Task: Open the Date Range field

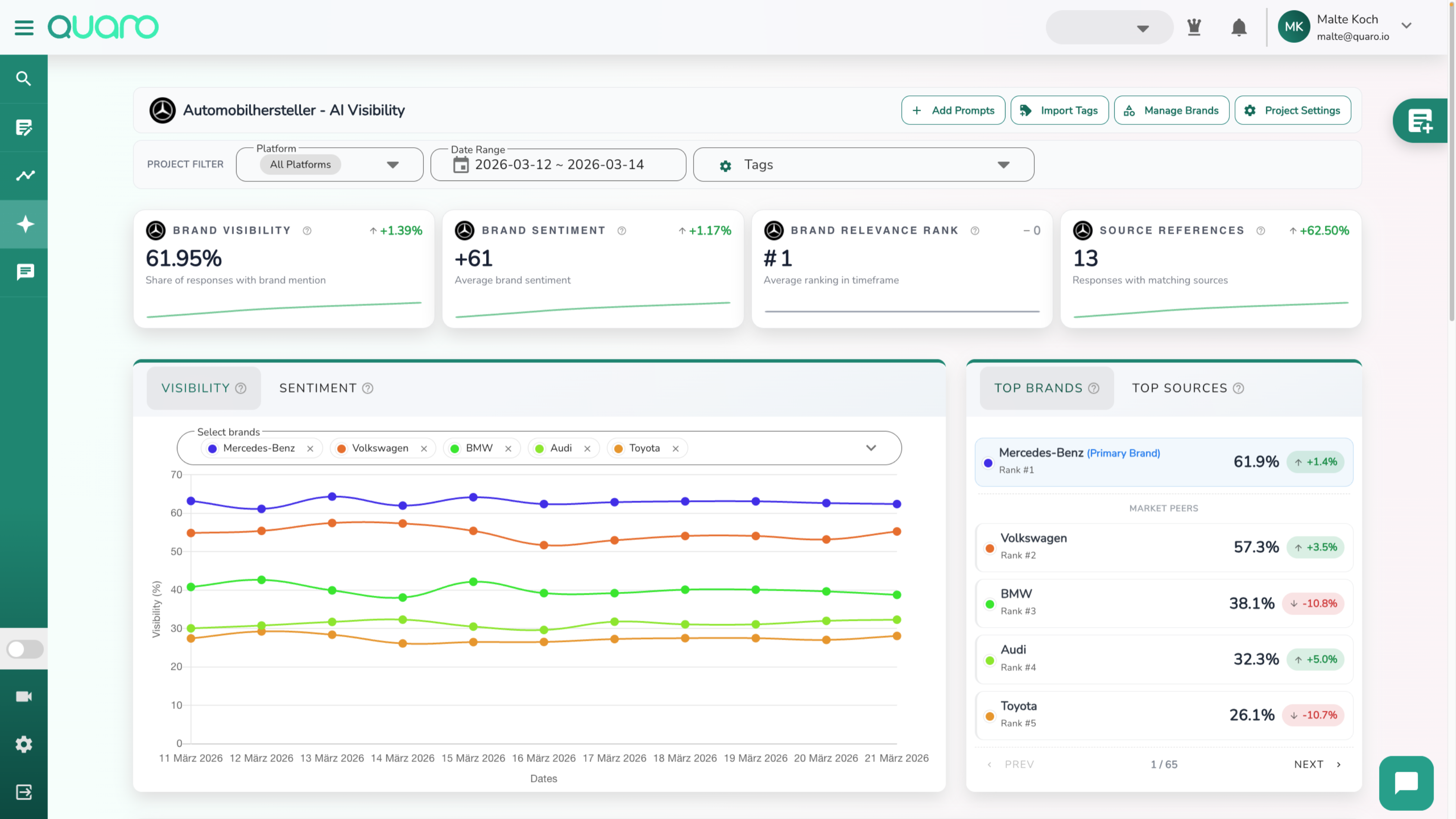Action: pyautogui.click(x=558, y=164)
